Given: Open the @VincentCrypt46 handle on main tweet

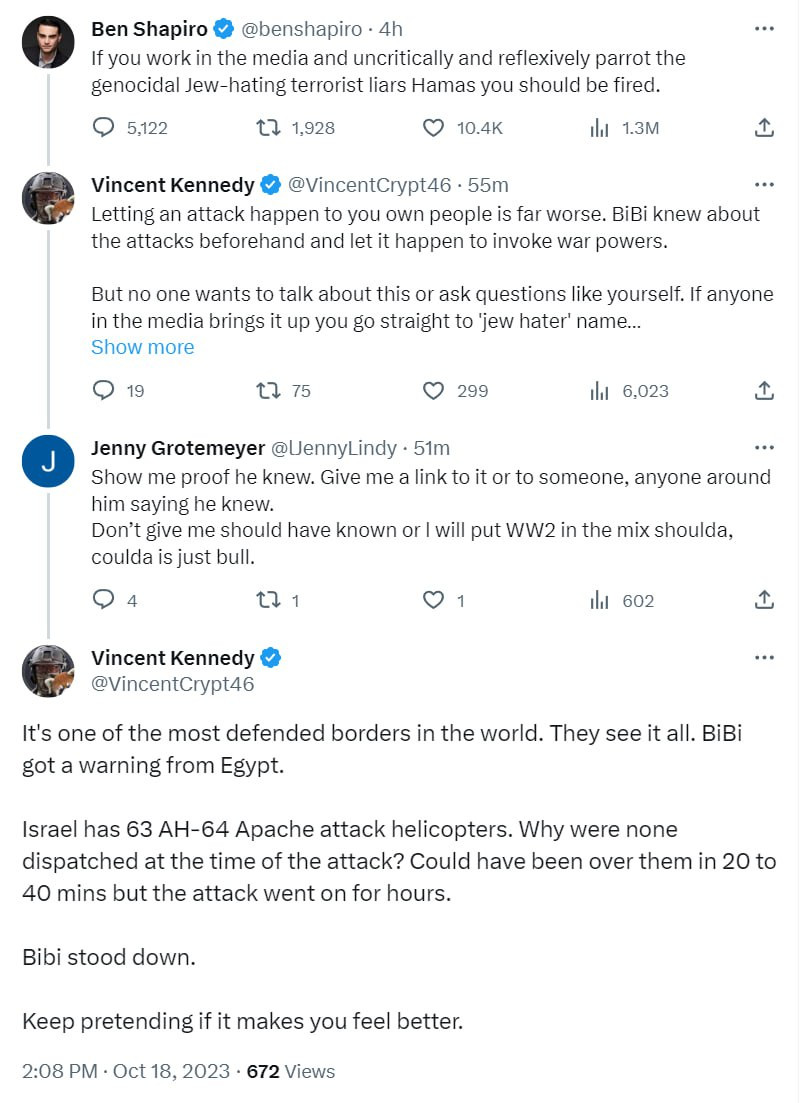Looking at the screenshot, I should click(172, 684).
